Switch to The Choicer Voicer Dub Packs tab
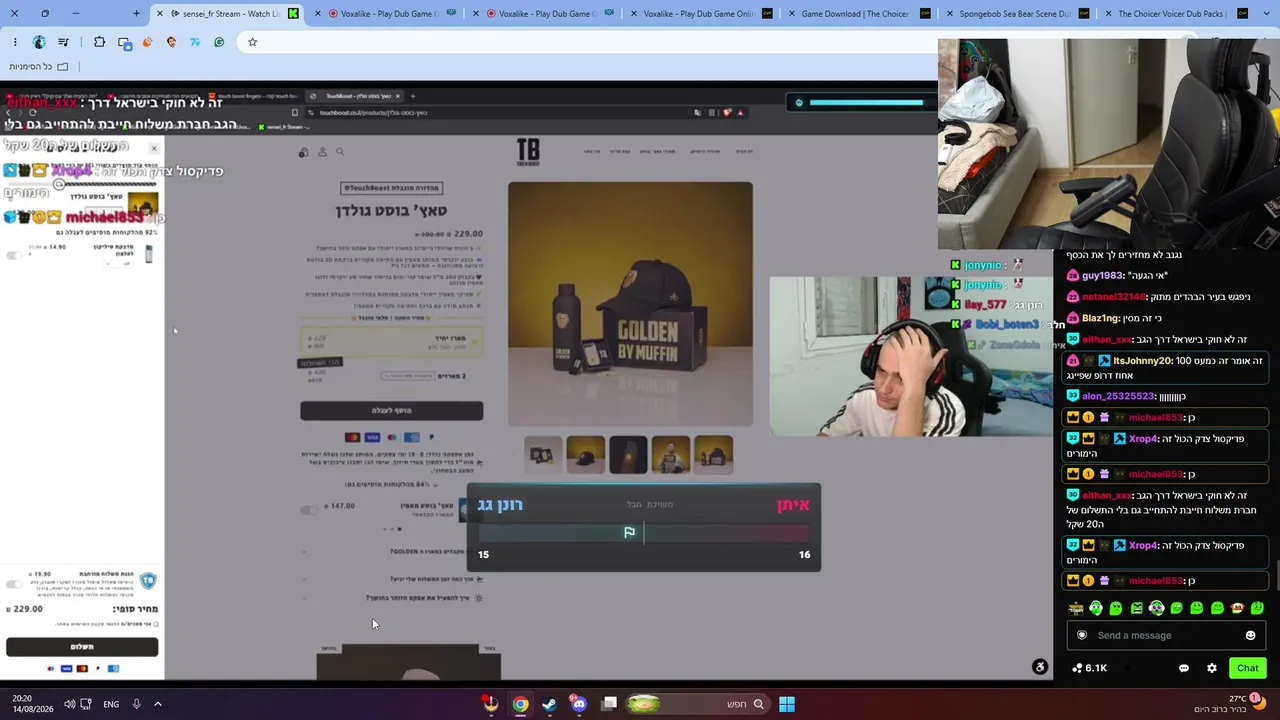This screenshot has width=1280, height=720. pos(1174,14)
